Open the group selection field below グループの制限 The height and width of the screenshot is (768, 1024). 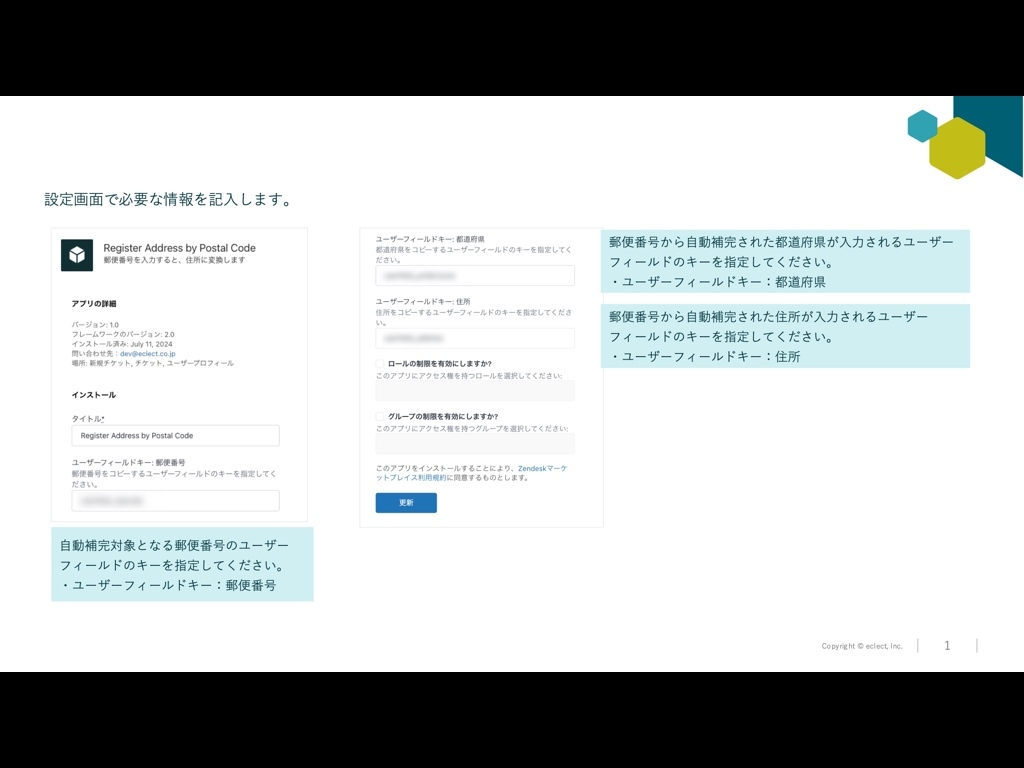point(475,443)
